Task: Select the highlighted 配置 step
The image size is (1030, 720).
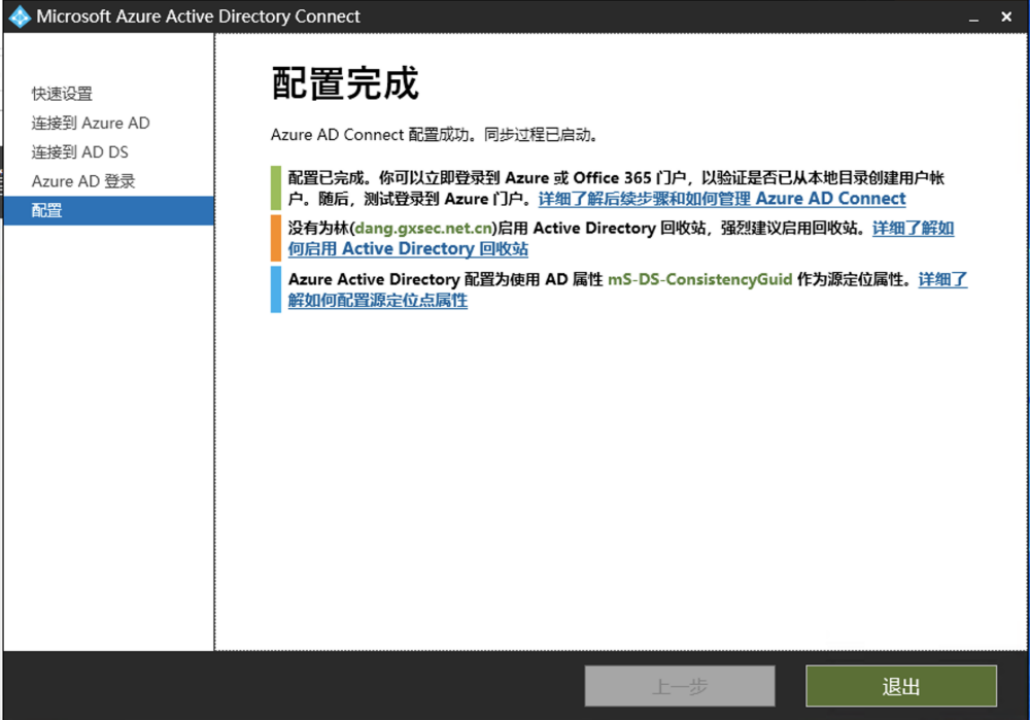Action: pyautogui.click(x=108, y=210)
